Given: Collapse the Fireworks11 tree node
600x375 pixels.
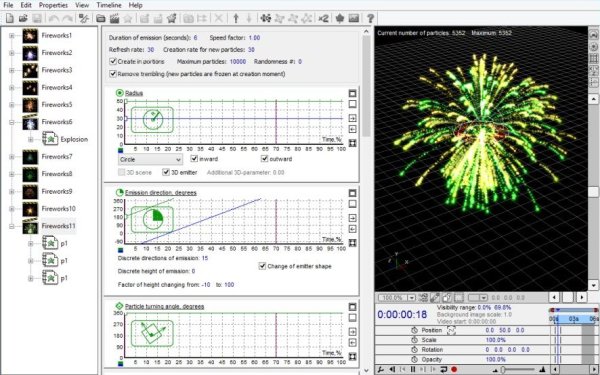Looking at the screenshot, I should click(11, 226).
